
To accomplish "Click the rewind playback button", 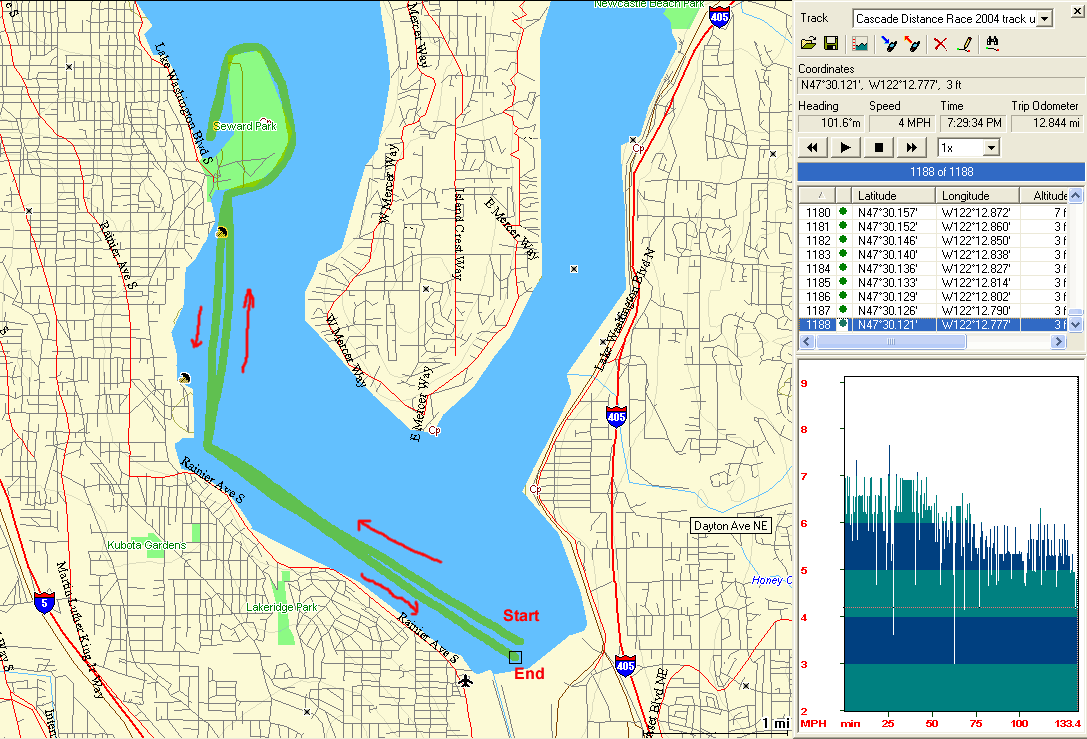I will 813,148.
